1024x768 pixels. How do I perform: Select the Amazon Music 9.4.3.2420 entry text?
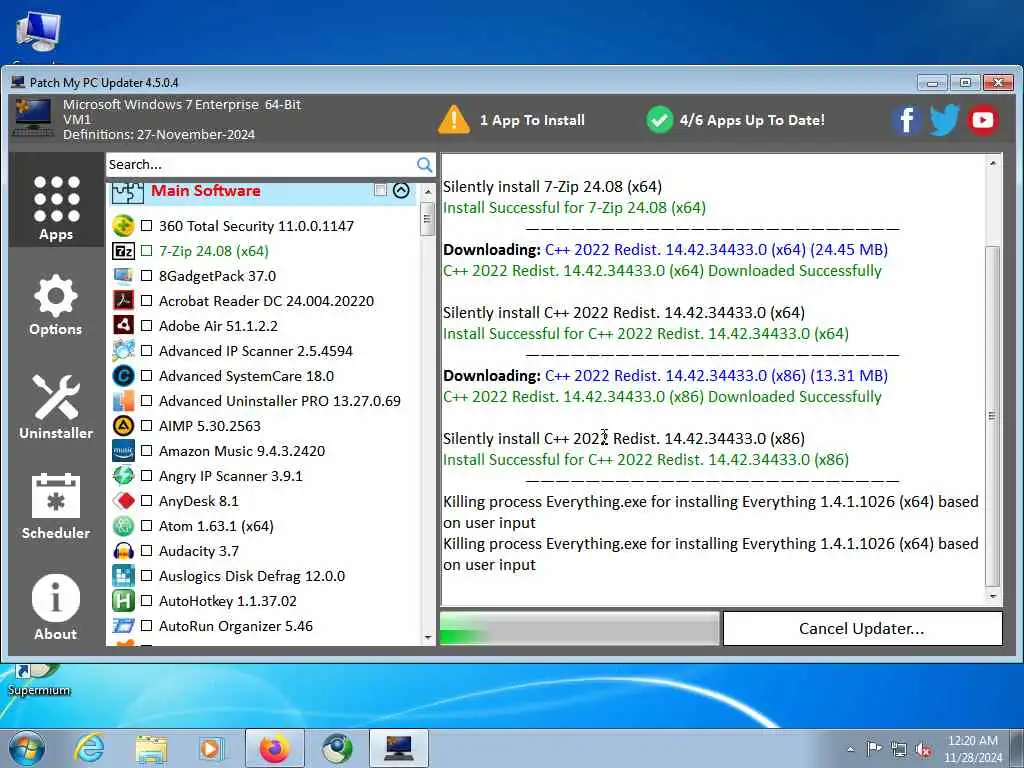tap(242, 451)
